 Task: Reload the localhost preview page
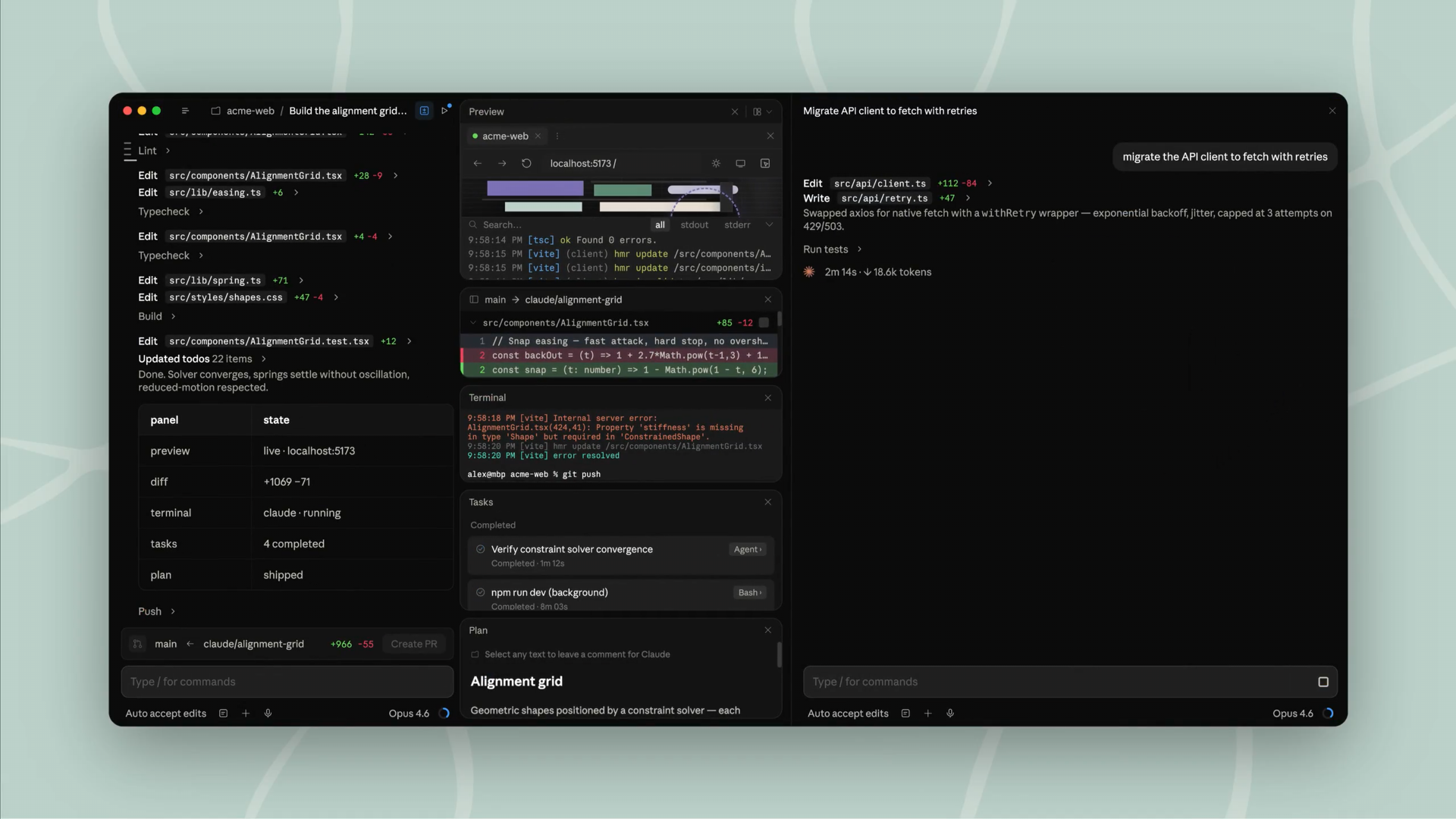[x=526, y=163]
